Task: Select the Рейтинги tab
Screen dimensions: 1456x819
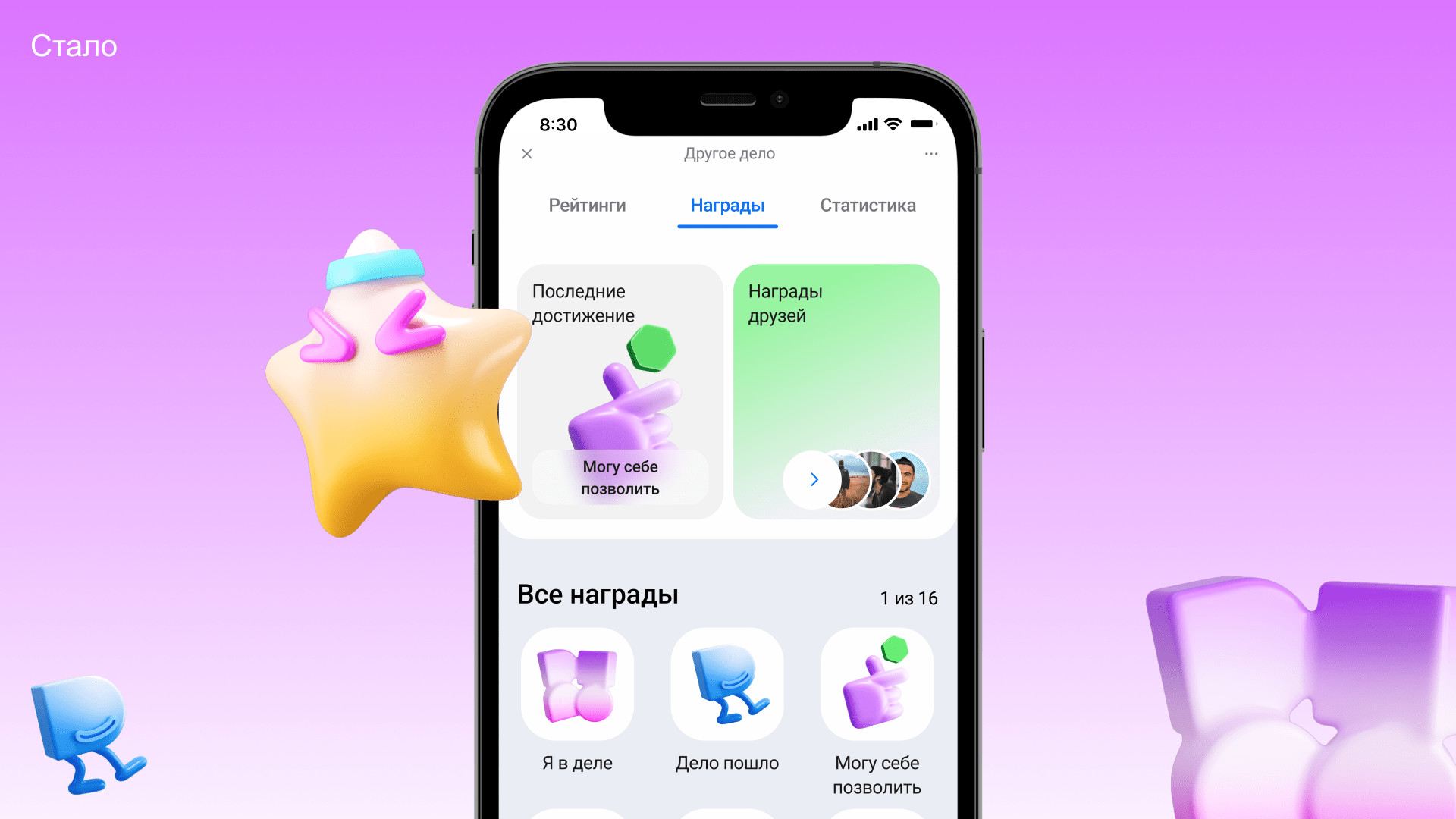Action: [586, 205]
